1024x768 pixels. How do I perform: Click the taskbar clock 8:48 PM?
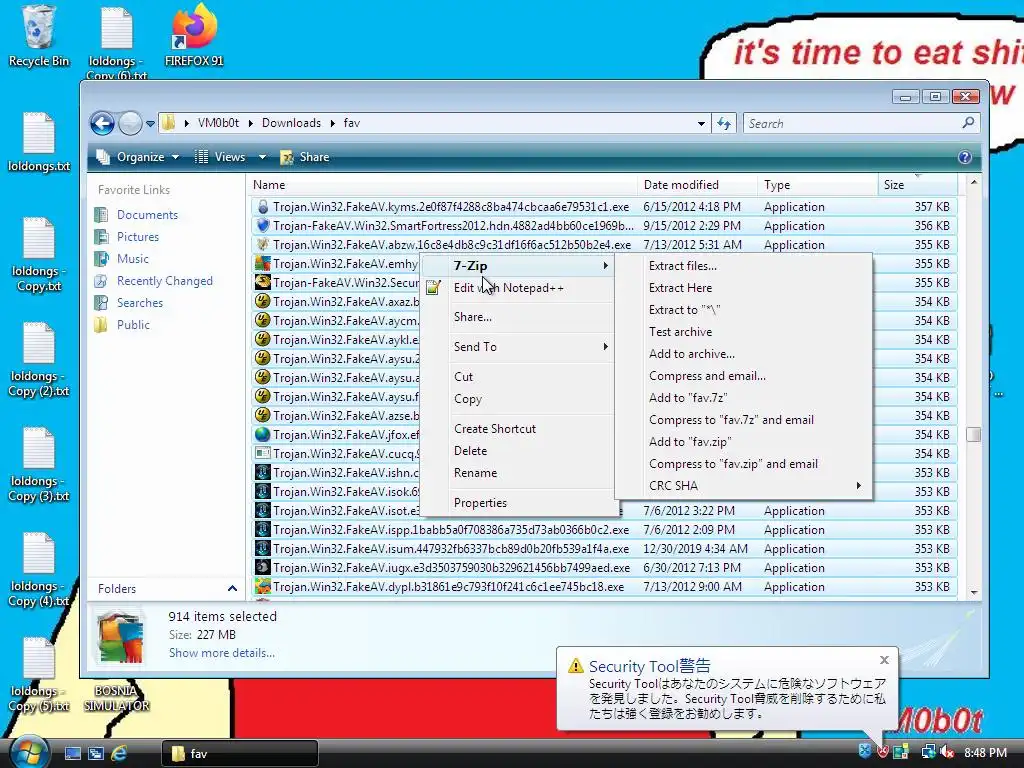tap(985, 753)
